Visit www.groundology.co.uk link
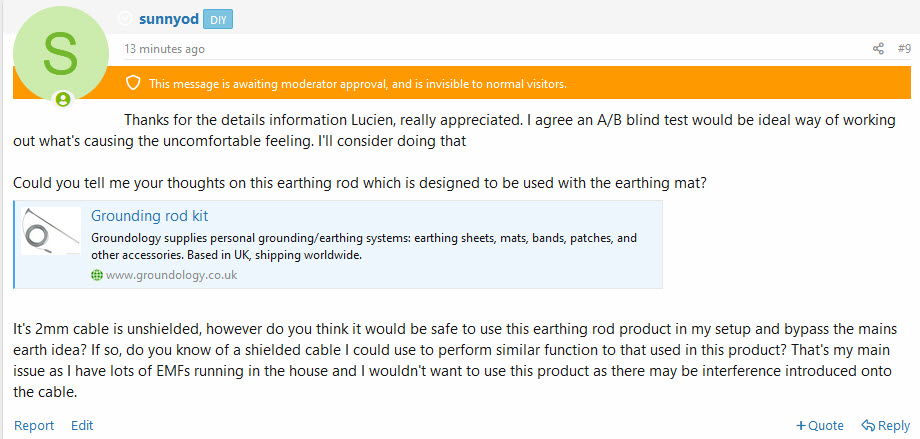 point(171,275)
